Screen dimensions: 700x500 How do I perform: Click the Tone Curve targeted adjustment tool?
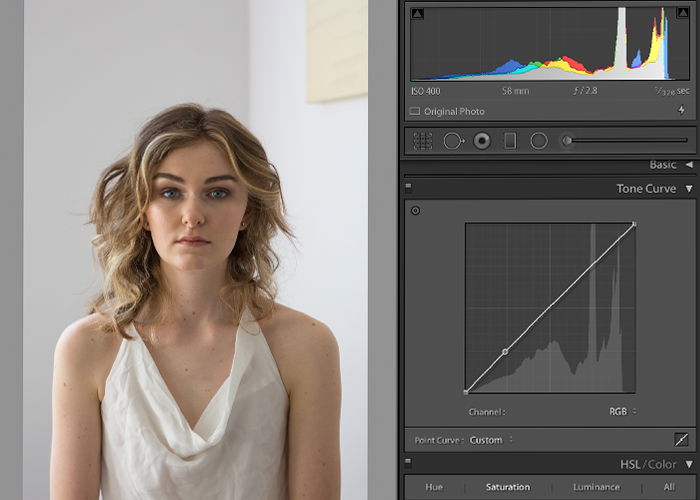416,210
